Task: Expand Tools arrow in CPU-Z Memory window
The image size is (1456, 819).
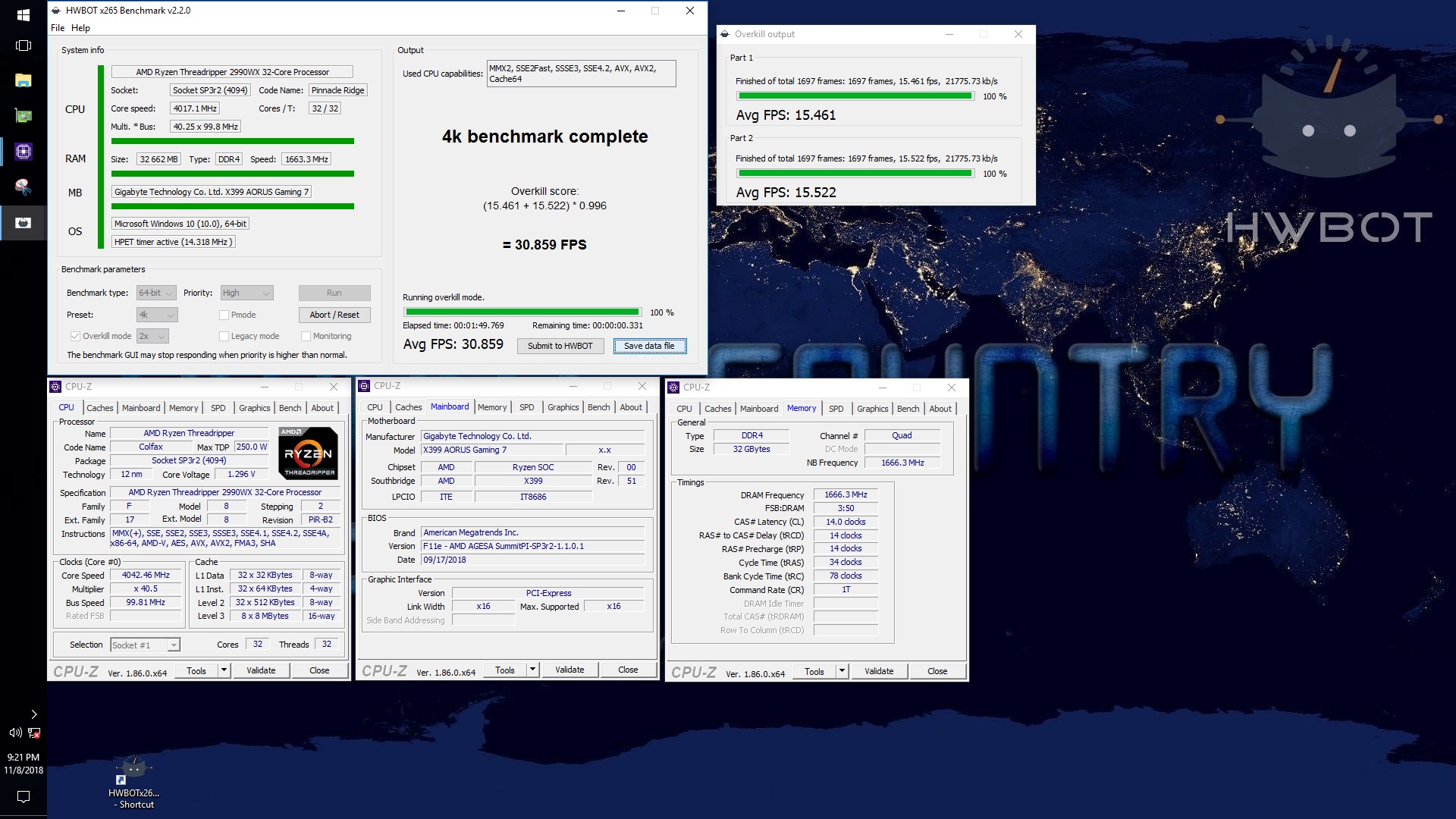Action: click(x=842, y=671)
